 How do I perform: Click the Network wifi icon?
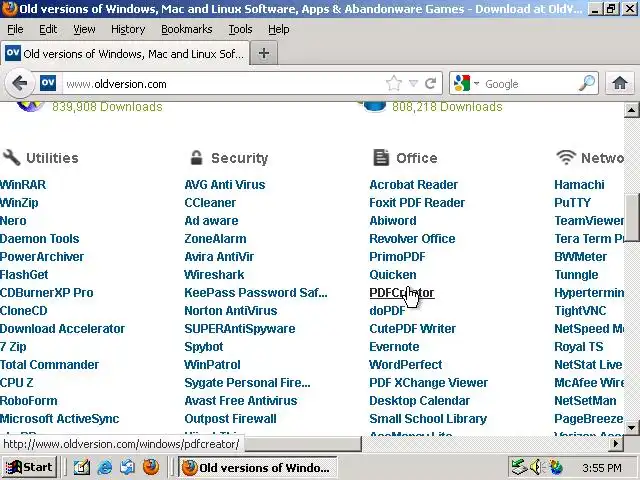coord(566,158)
